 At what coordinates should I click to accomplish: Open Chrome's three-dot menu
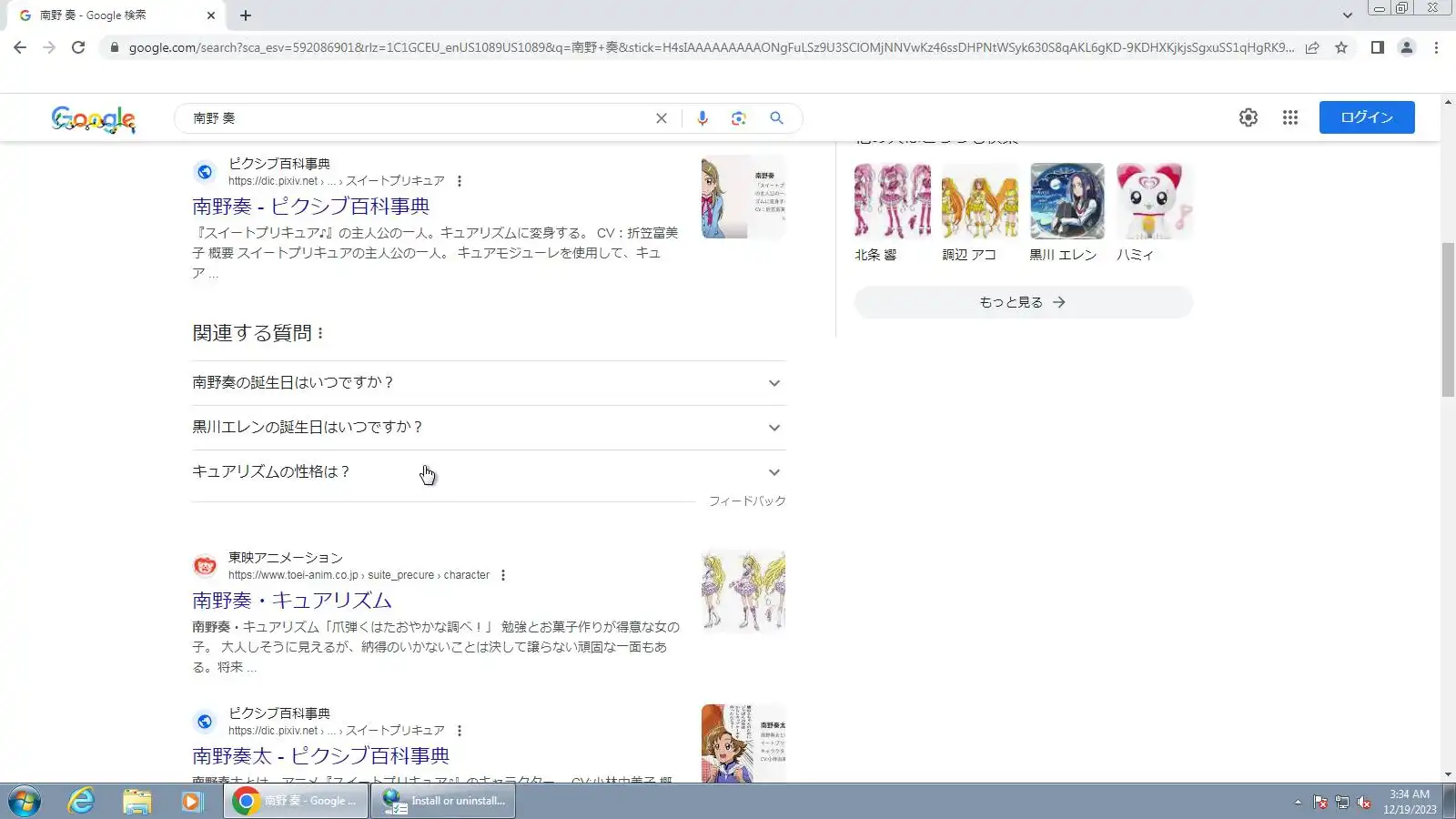pyautogui.click(x=1436, y=47)
